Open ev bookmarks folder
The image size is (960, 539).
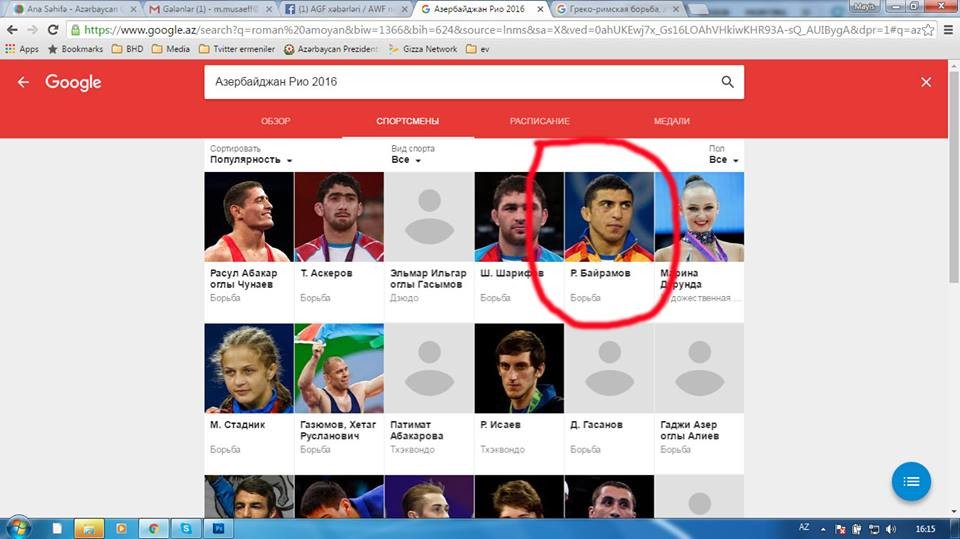tap(478, 49)
